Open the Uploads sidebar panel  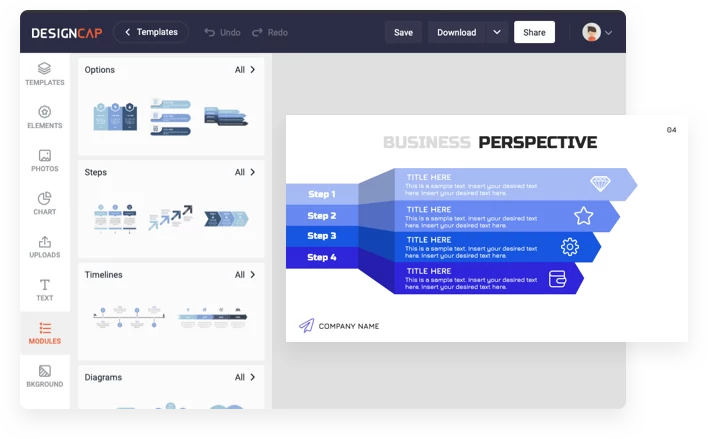(x=44, y=246)
